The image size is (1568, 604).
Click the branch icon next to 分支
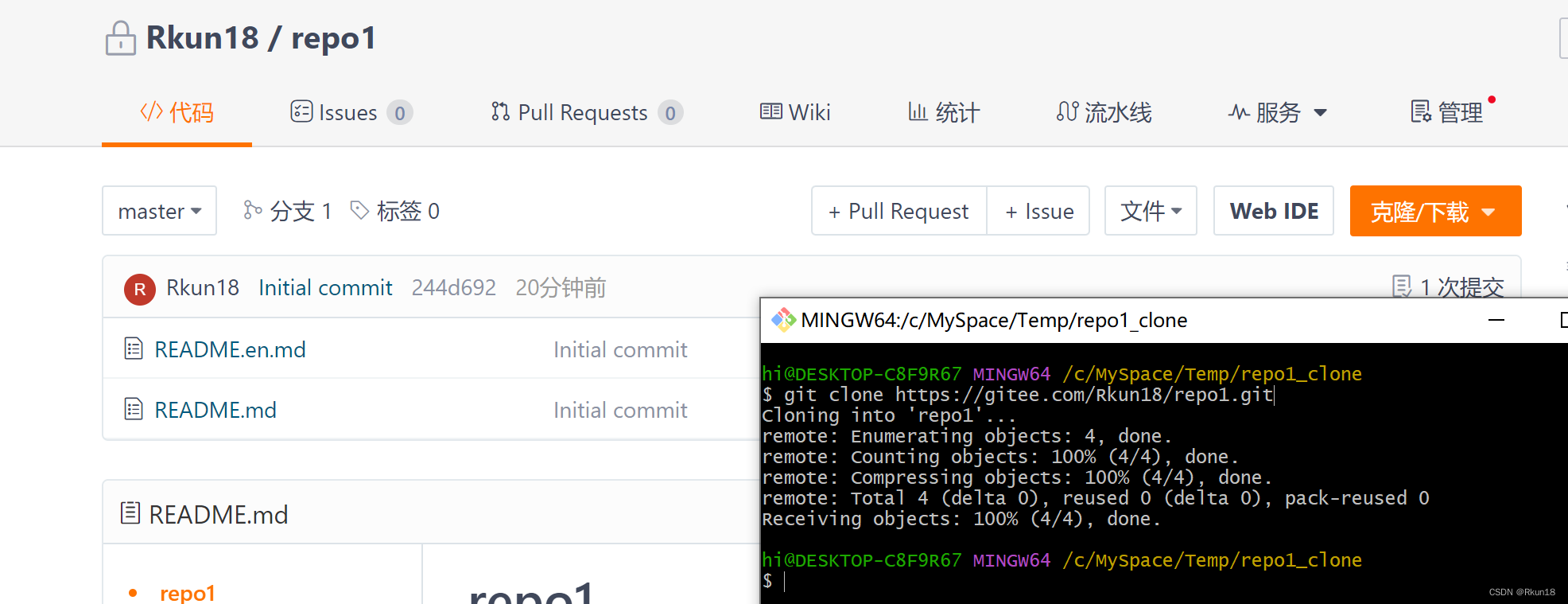click(253, 210)
